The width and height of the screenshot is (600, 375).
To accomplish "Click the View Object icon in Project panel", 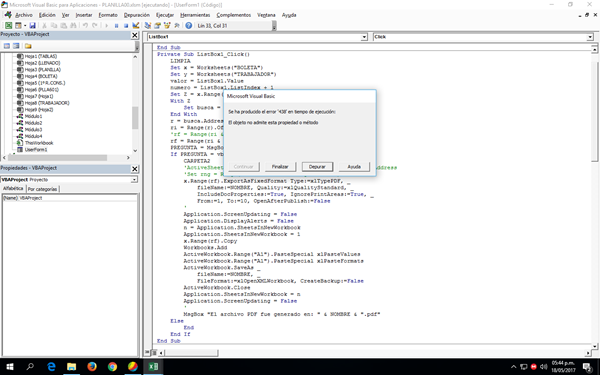I will [x=16, y=46].
